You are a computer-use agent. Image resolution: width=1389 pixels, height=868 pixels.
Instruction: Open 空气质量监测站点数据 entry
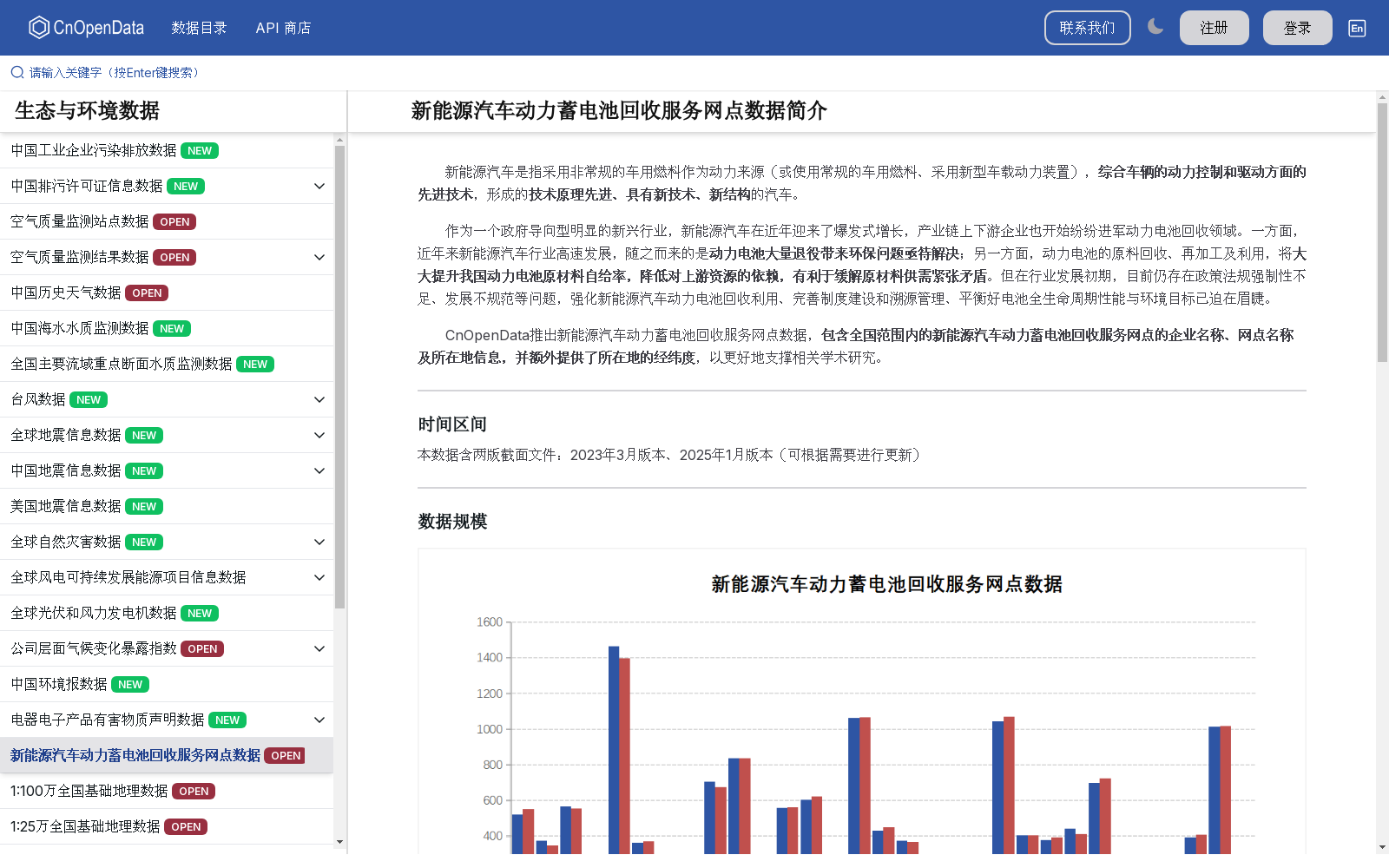(167, 221)
